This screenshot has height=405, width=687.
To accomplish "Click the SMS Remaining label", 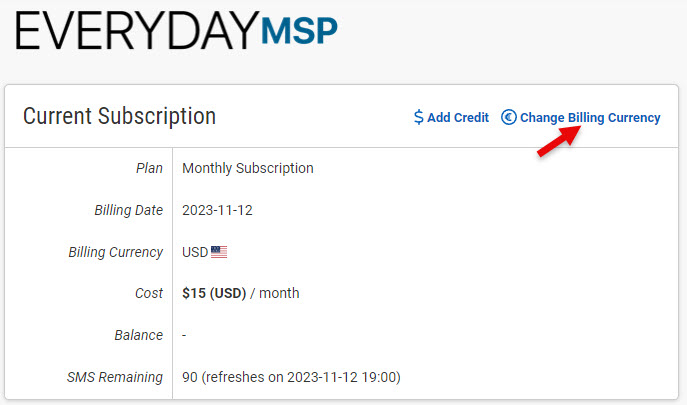I will click(x=114, y=377).
